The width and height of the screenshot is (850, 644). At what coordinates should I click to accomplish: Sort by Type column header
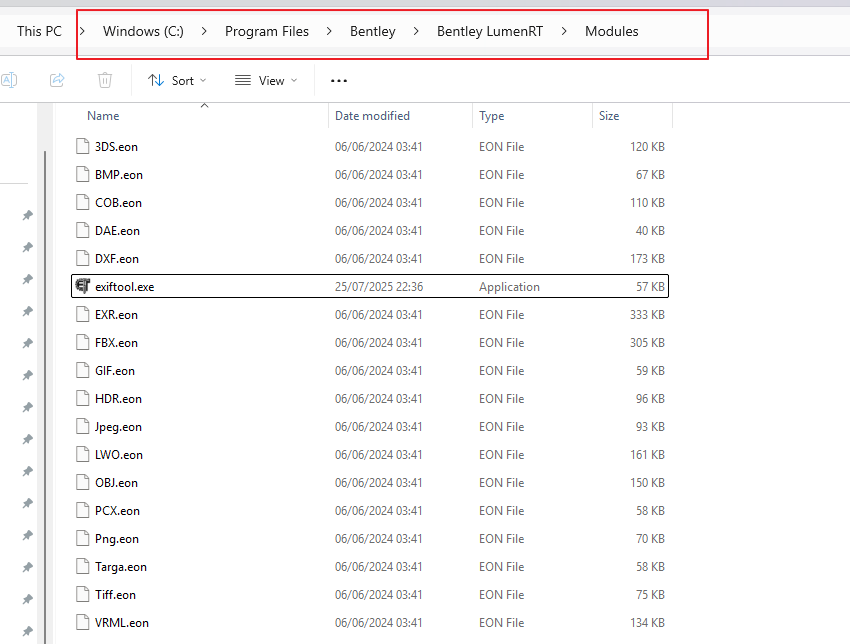point(492,116)
